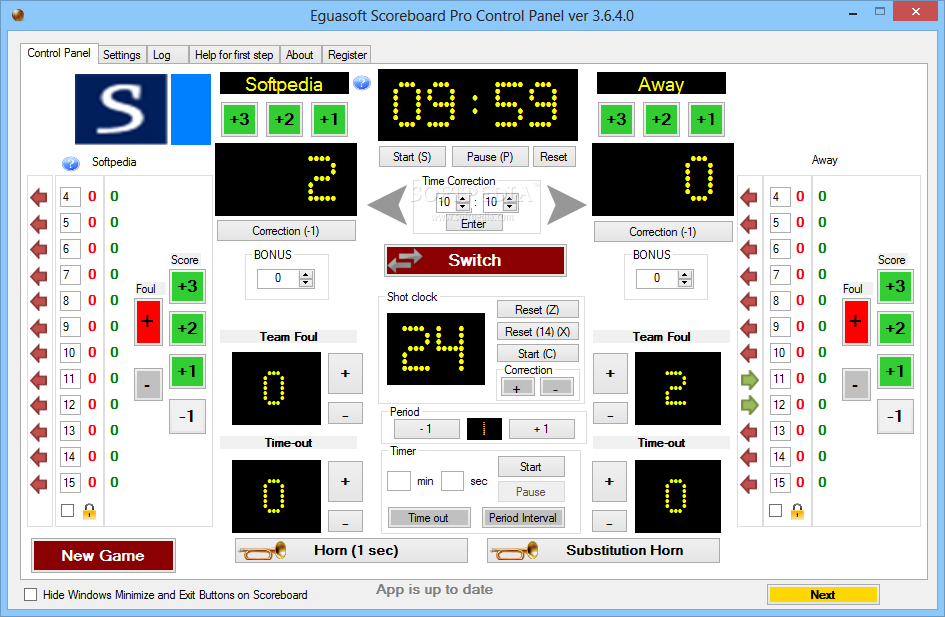Image resolution: width=945 pixels, height=617 pixels.
Task: Increase Softpedia Team Foul with plus
Action: pyautogui.click(x=345, y=374)
